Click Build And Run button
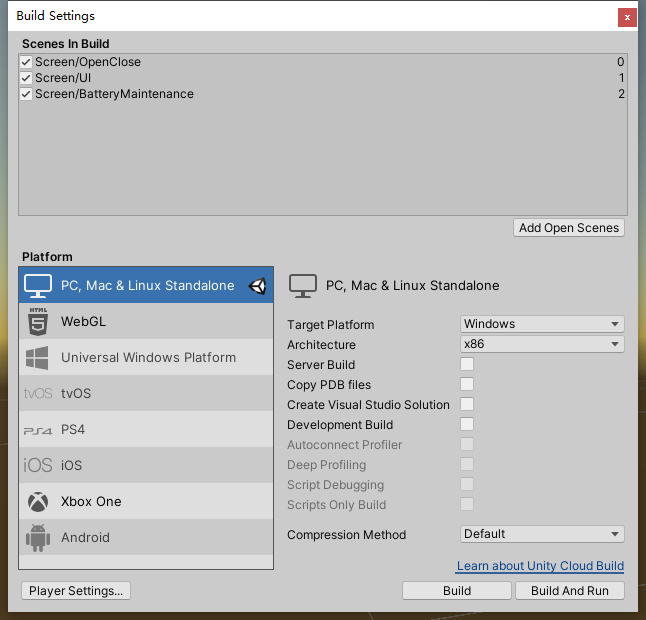 [x=570, y=590]
